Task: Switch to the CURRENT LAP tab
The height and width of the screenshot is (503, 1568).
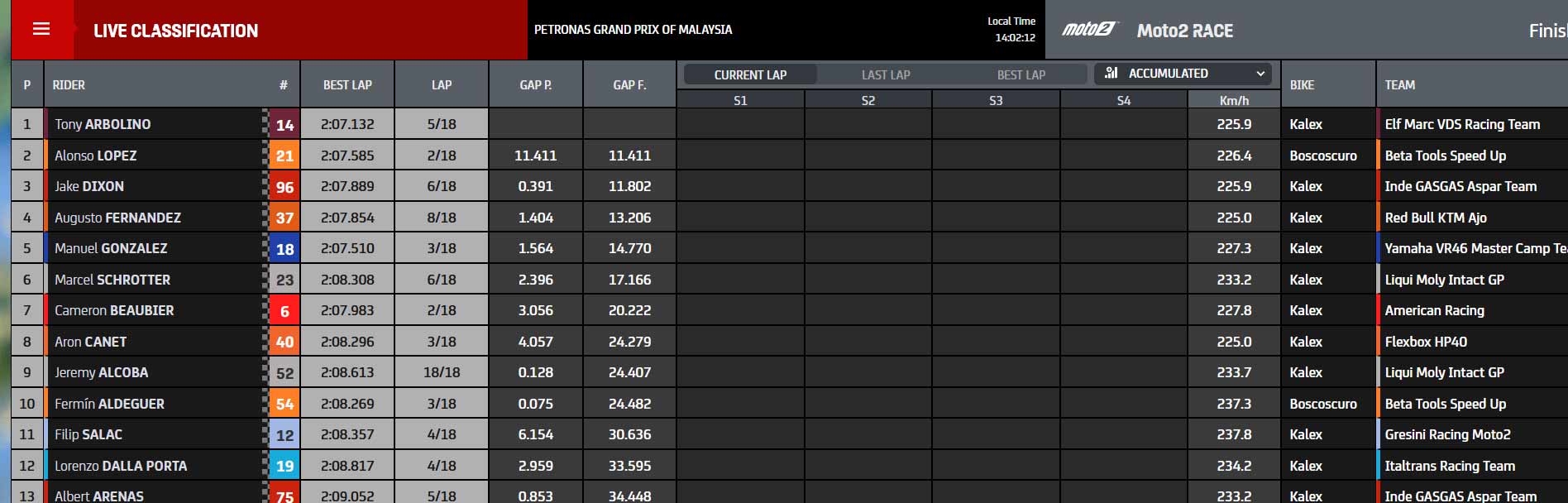Action: (x=750, y=74)
